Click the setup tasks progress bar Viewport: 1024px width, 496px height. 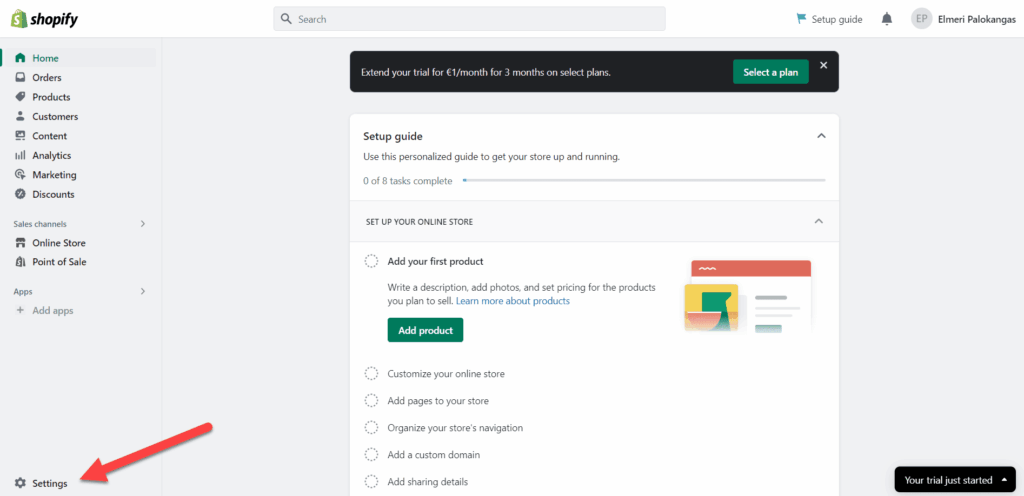(x=643, y=180)
